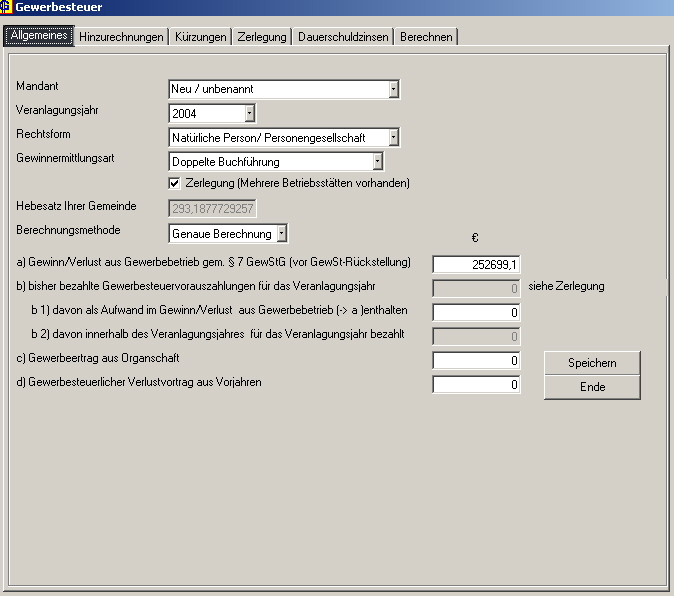Image resolution: width=674 pixels, height=596 pixels.
Task: Click the Speichern button
Action: [x=592, y=363]
